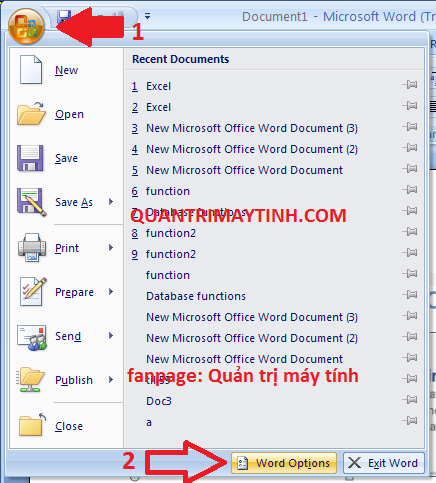Image resolution: width=436 pixels, height=483 pixels.
Task: Expand the Print submenu arrow
Action: point(111,248)
